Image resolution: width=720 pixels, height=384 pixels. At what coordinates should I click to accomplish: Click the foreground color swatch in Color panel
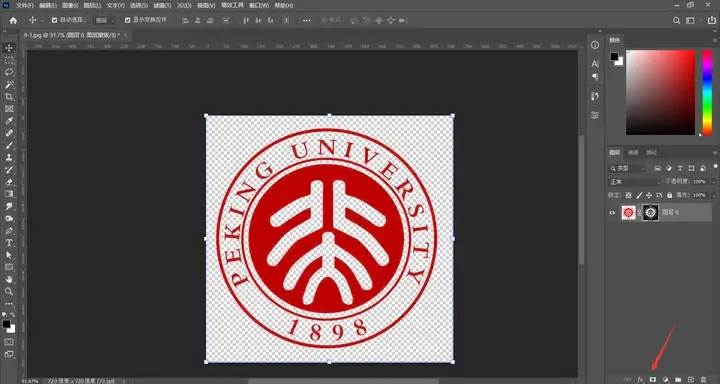pos(614,56)
